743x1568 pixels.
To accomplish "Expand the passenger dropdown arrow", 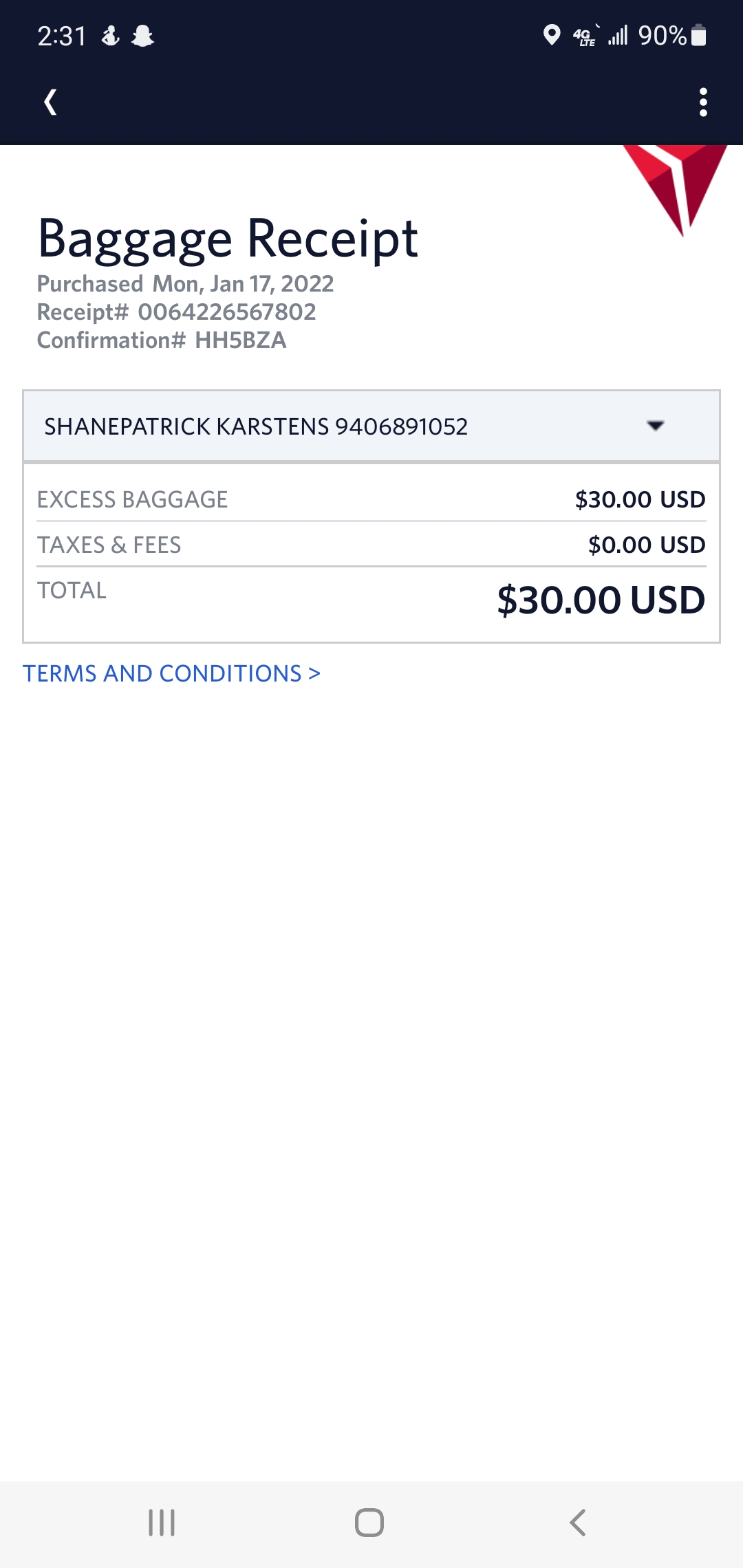I will pos(656,426).
